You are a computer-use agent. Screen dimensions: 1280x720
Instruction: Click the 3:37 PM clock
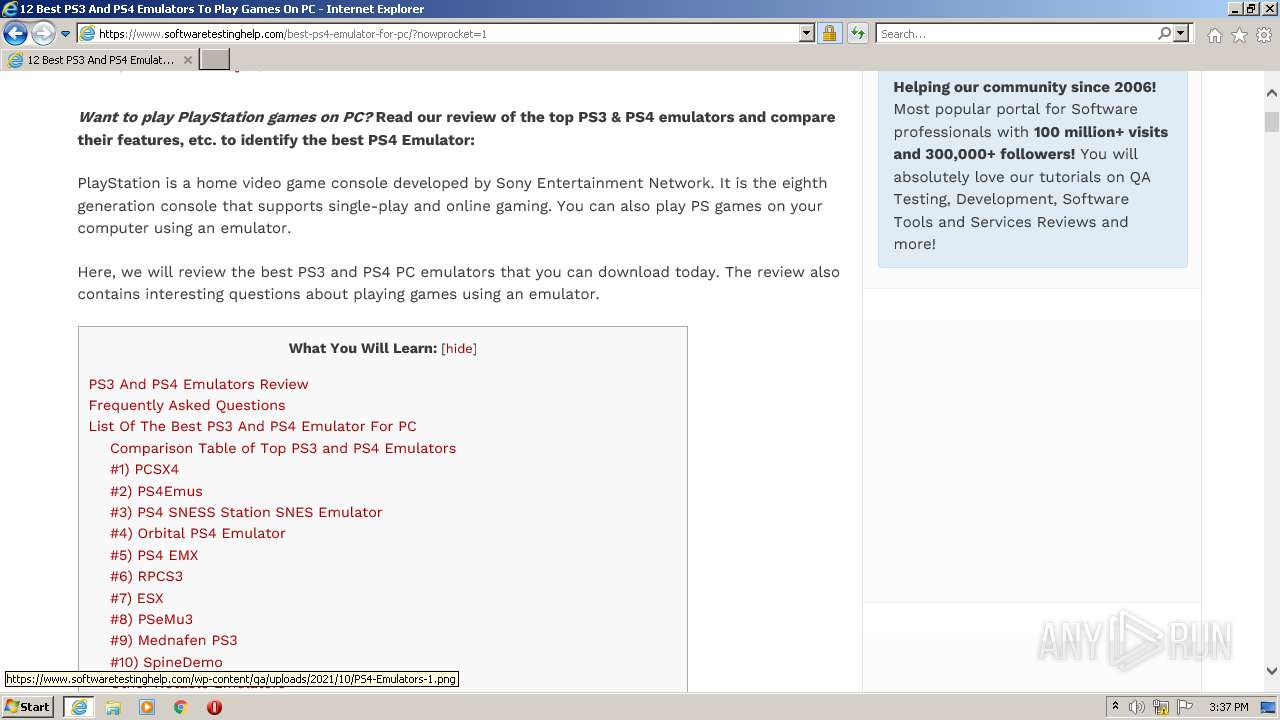coord(1229,707)
